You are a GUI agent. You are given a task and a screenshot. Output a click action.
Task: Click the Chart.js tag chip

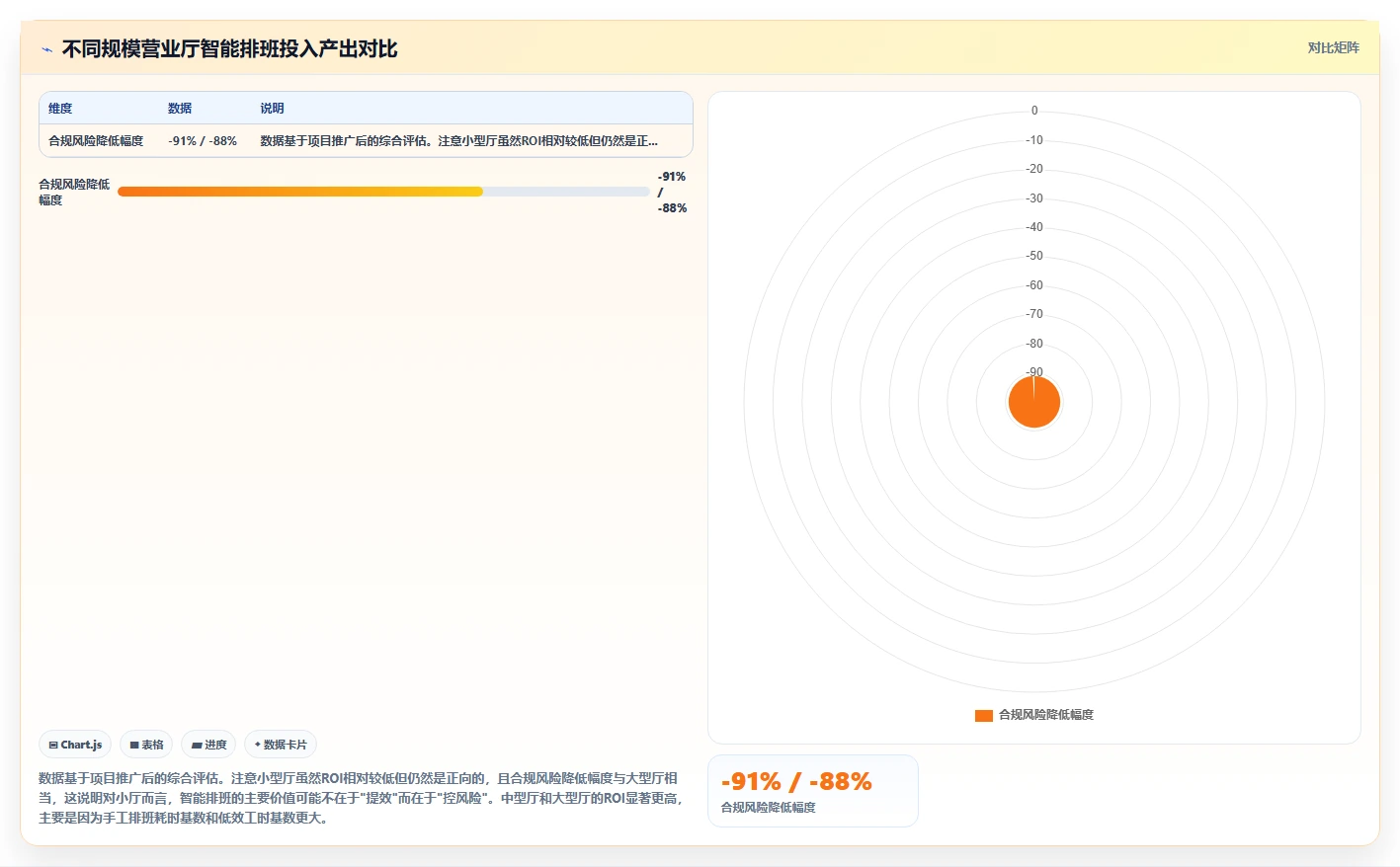(x=75, y=745)
